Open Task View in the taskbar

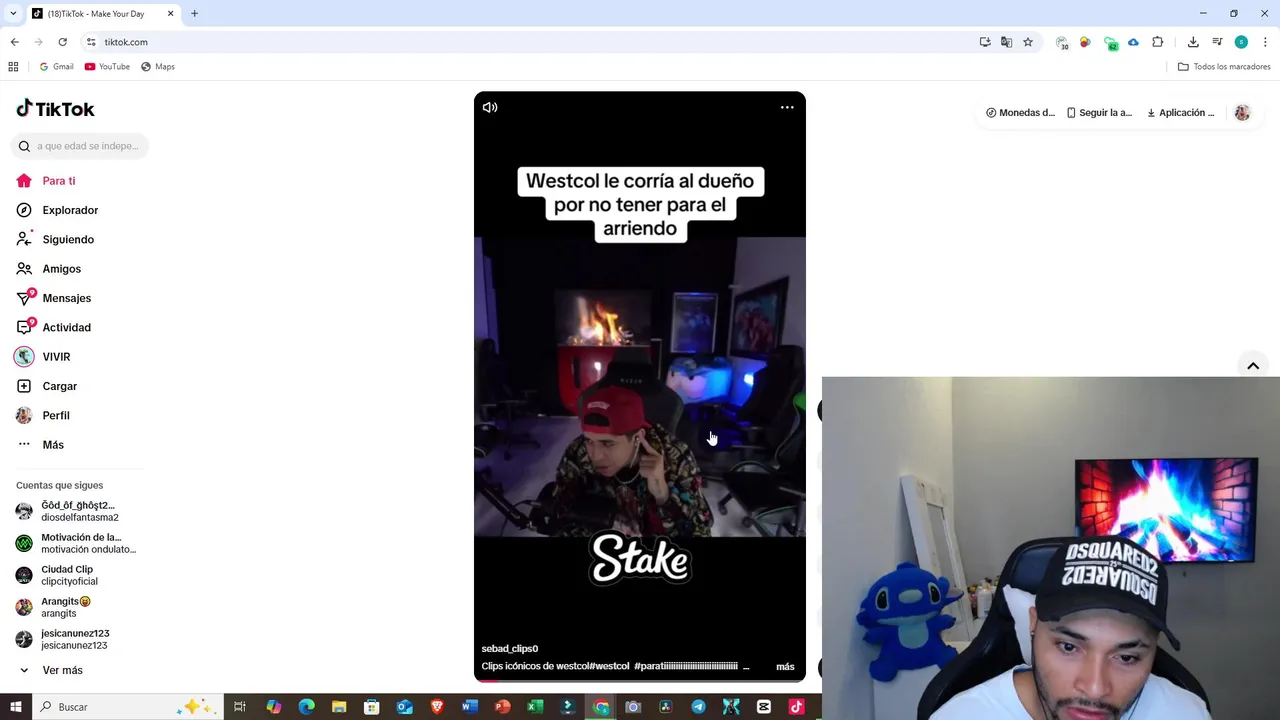point(240,707)
